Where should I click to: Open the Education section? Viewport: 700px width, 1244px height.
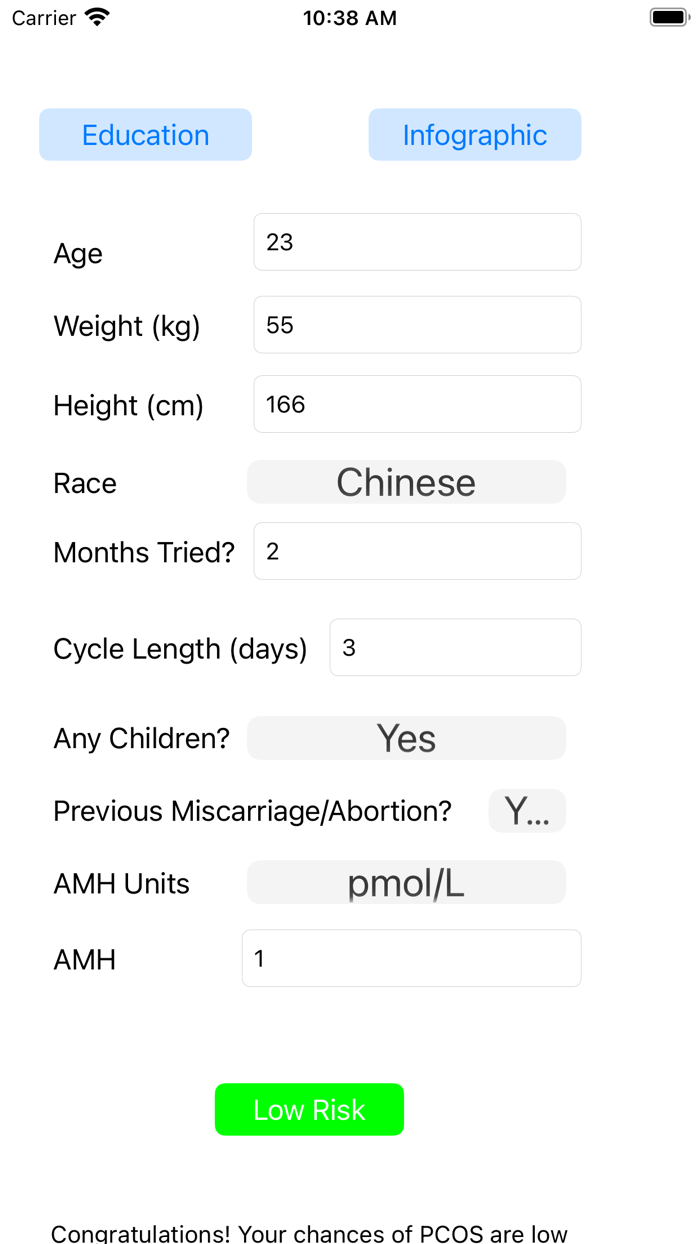coord(145,134)
